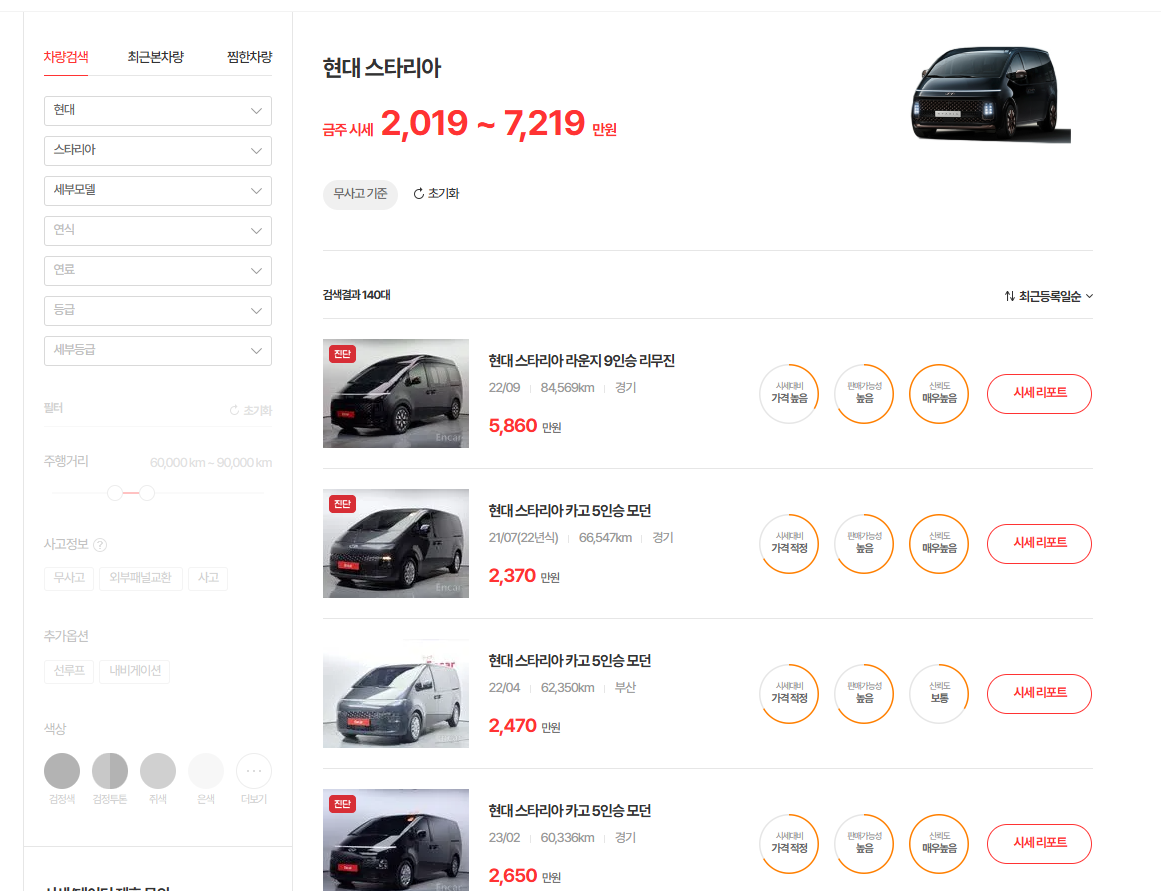Viewport: 1161px width, 891px height.
Task: Expand the 세부모델 dropdown
Action: click(158, 190)
